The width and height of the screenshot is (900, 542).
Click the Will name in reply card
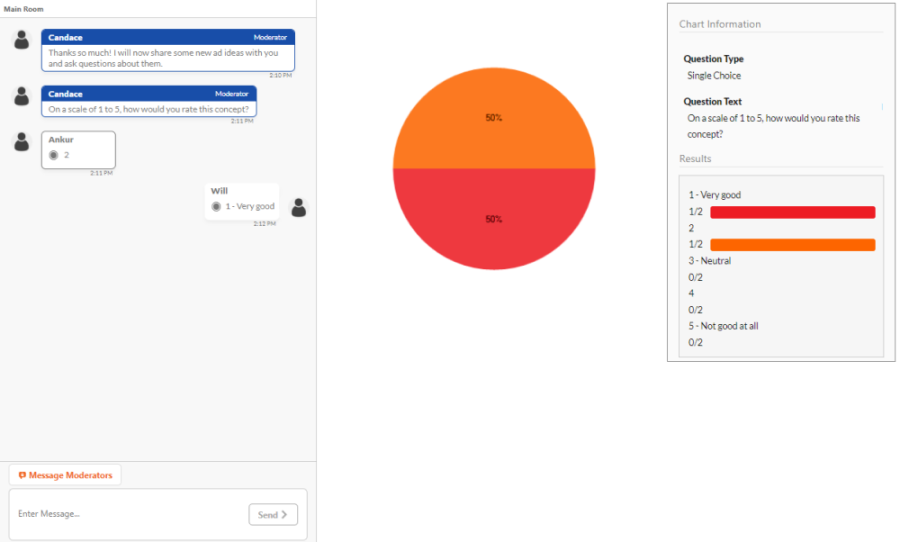tap(219, 191)
